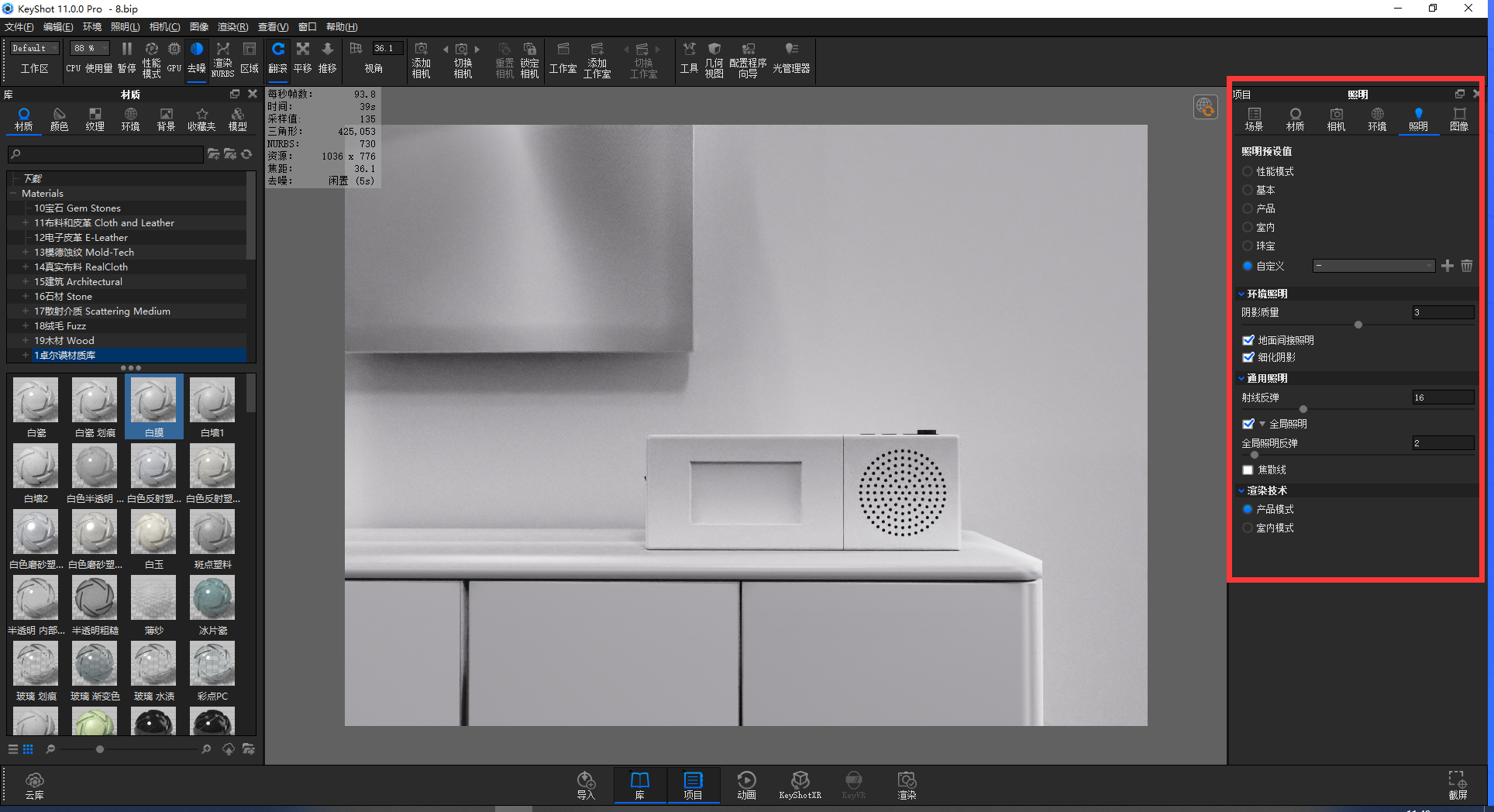Open the cloud library (云库)
Viewport: 1494px width, 812px height.
coord(34,785)
